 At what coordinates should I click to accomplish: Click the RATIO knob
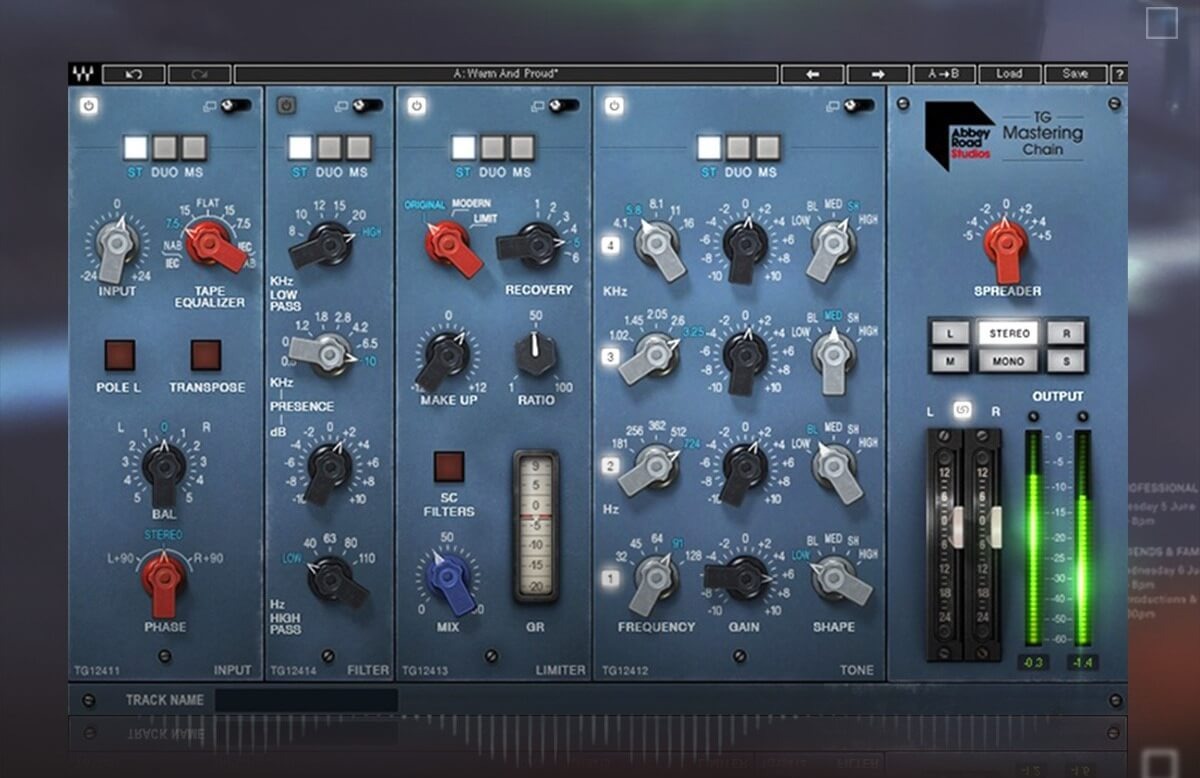537,355
